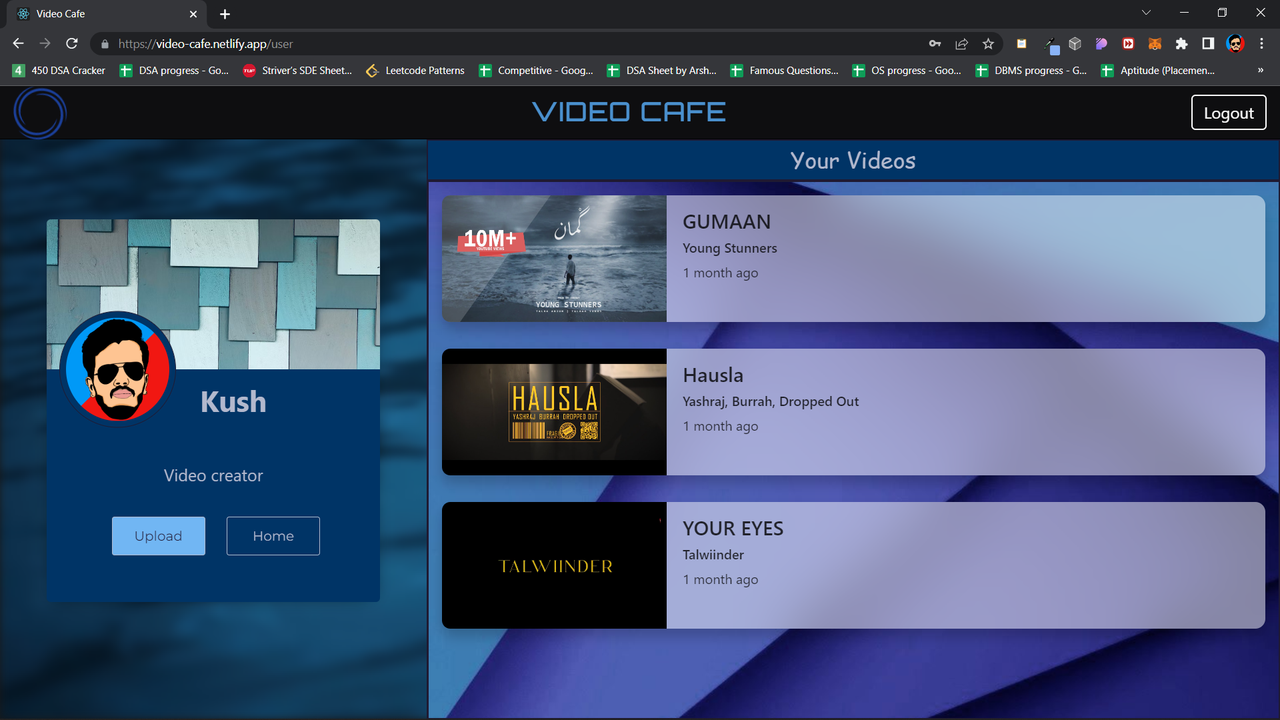
Task: Open the tab search dropdown arrow
Action: 1145,13
